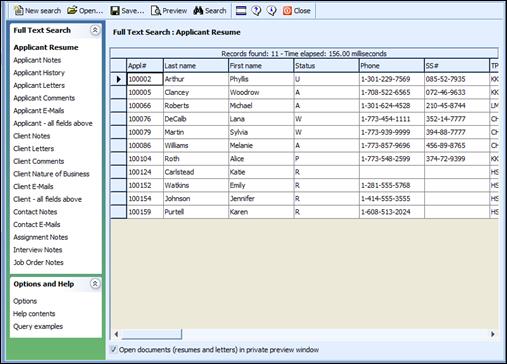Collapse the Options and Help panel

click(95, 284)
